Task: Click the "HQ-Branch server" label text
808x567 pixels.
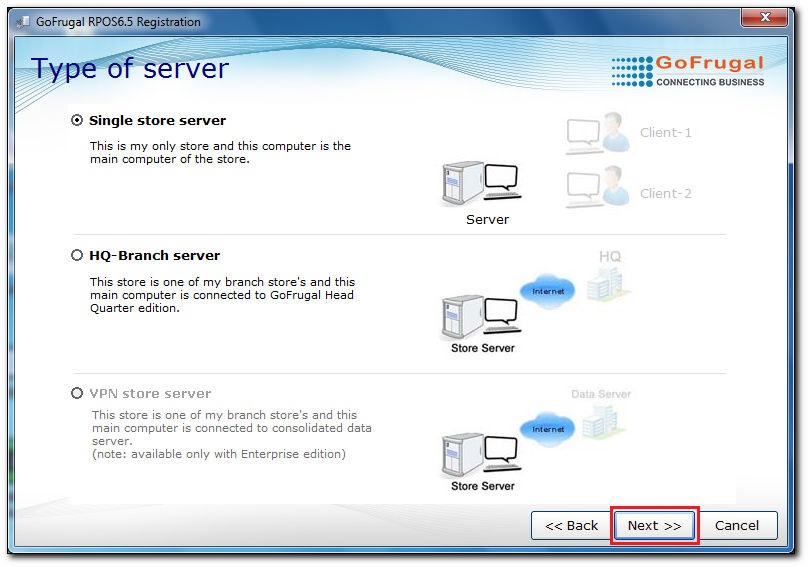Action: tap(155, 255)
